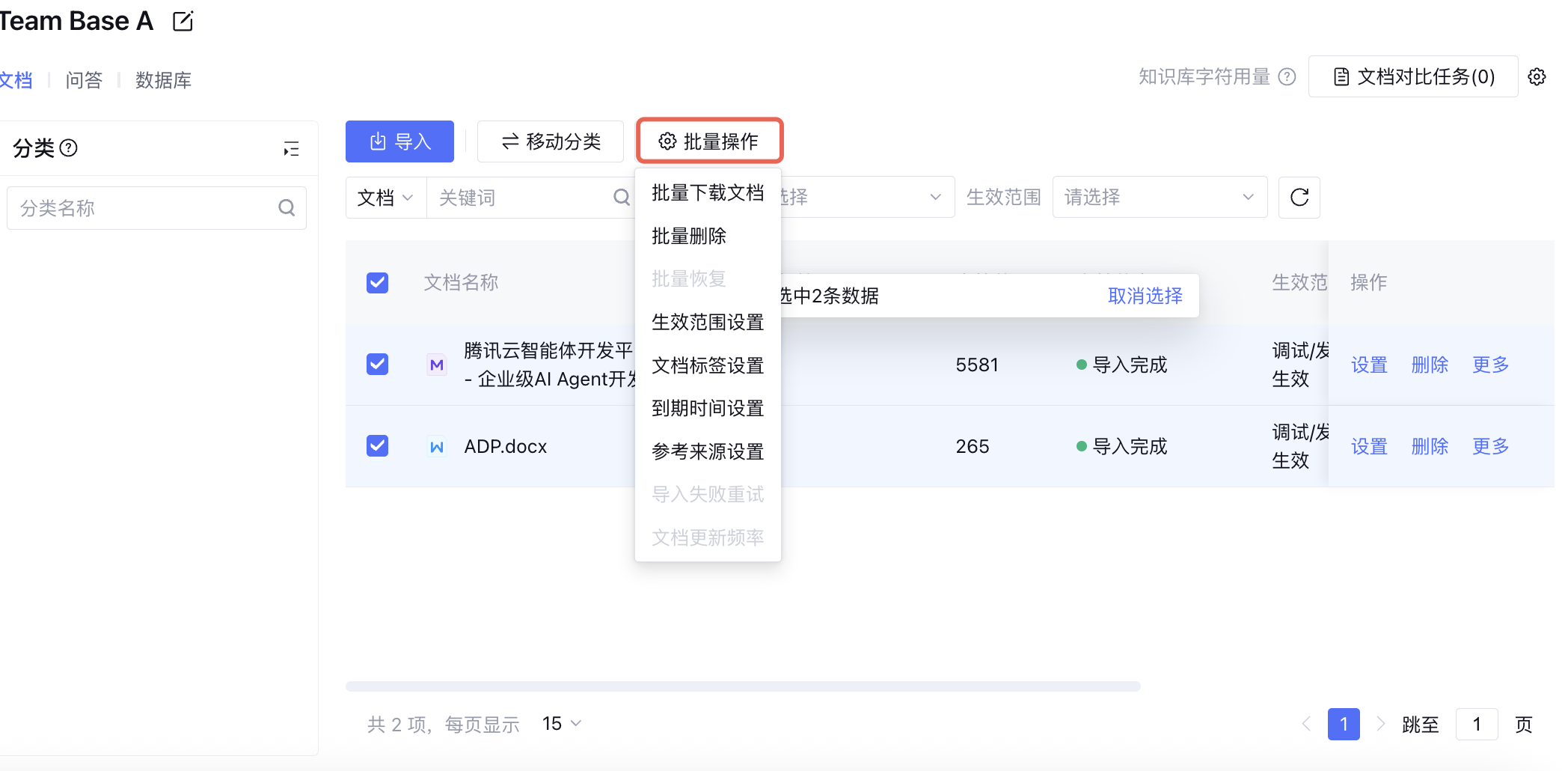Click the 腾讯云智能体开发平台 document name
Image resolution: width=1568 pixels, height=771 pixels.
tap(549, 365)
